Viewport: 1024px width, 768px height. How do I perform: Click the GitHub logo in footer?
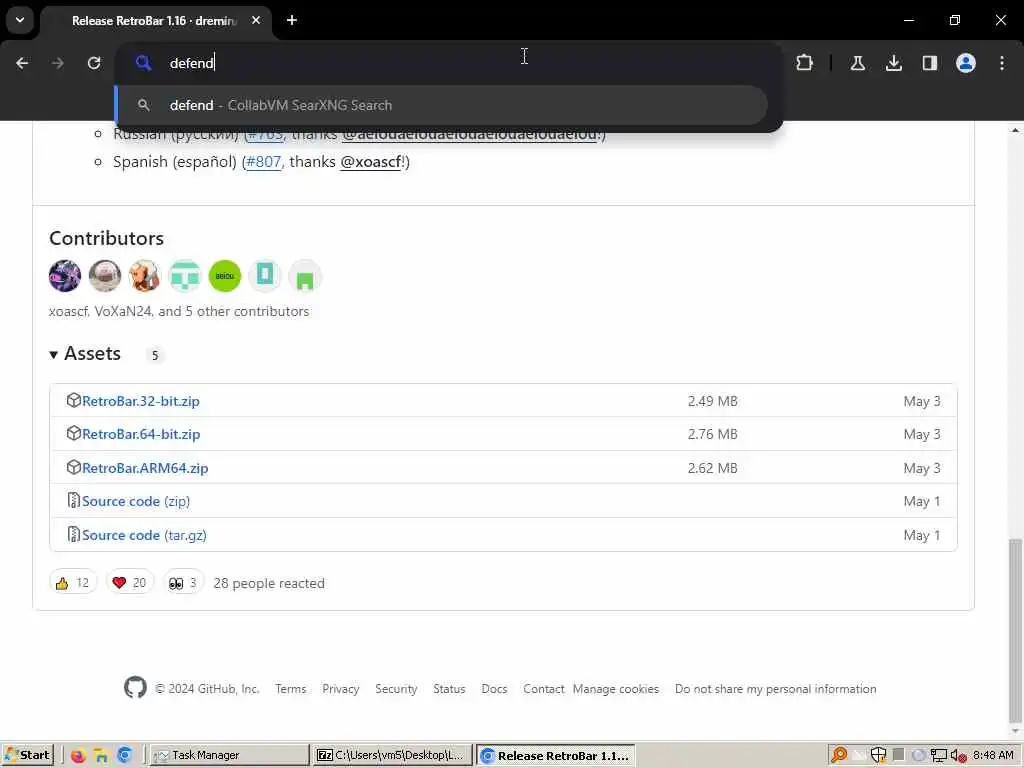click(135, 688)
